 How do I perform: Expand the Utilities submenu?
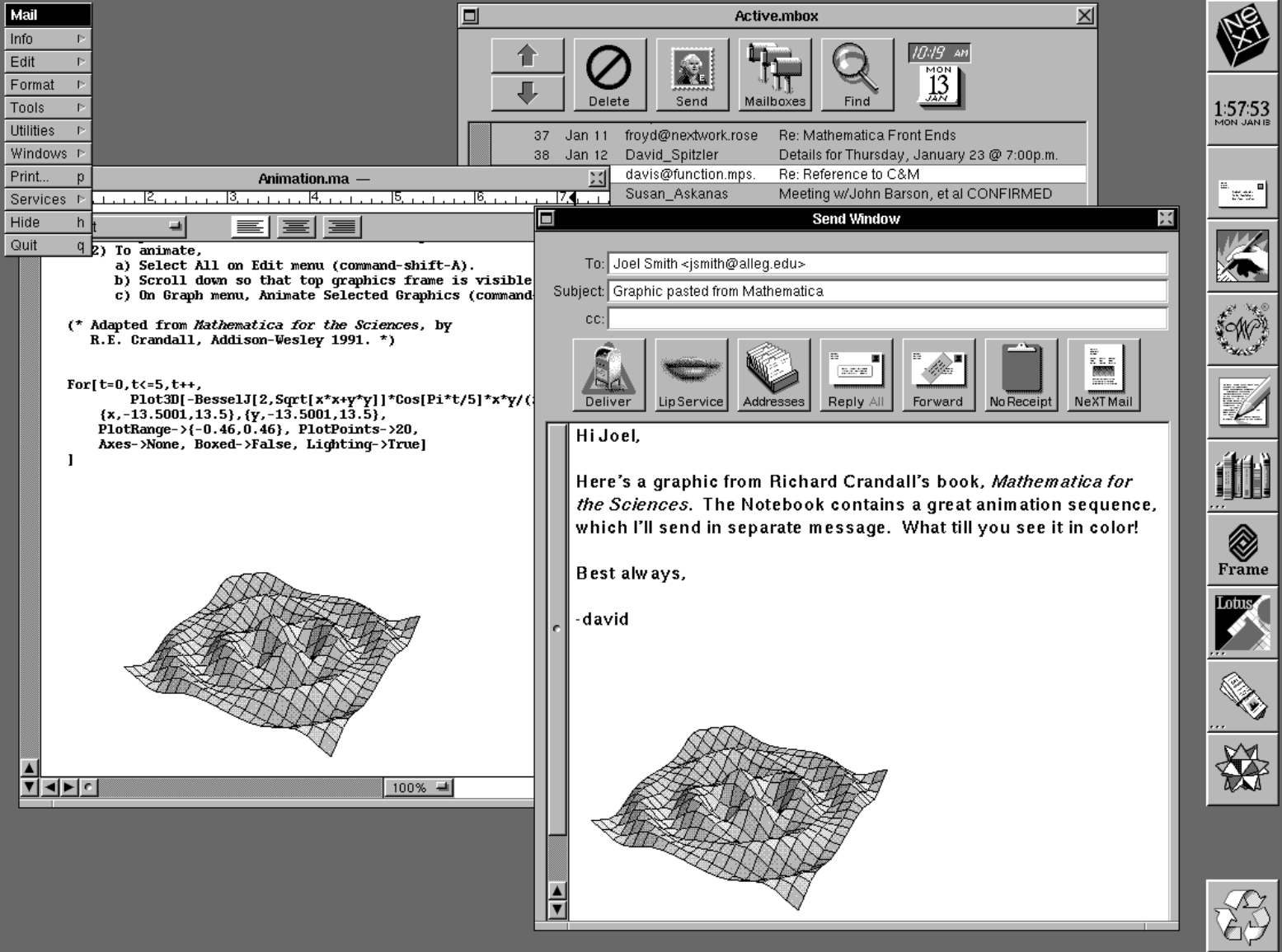48,131
